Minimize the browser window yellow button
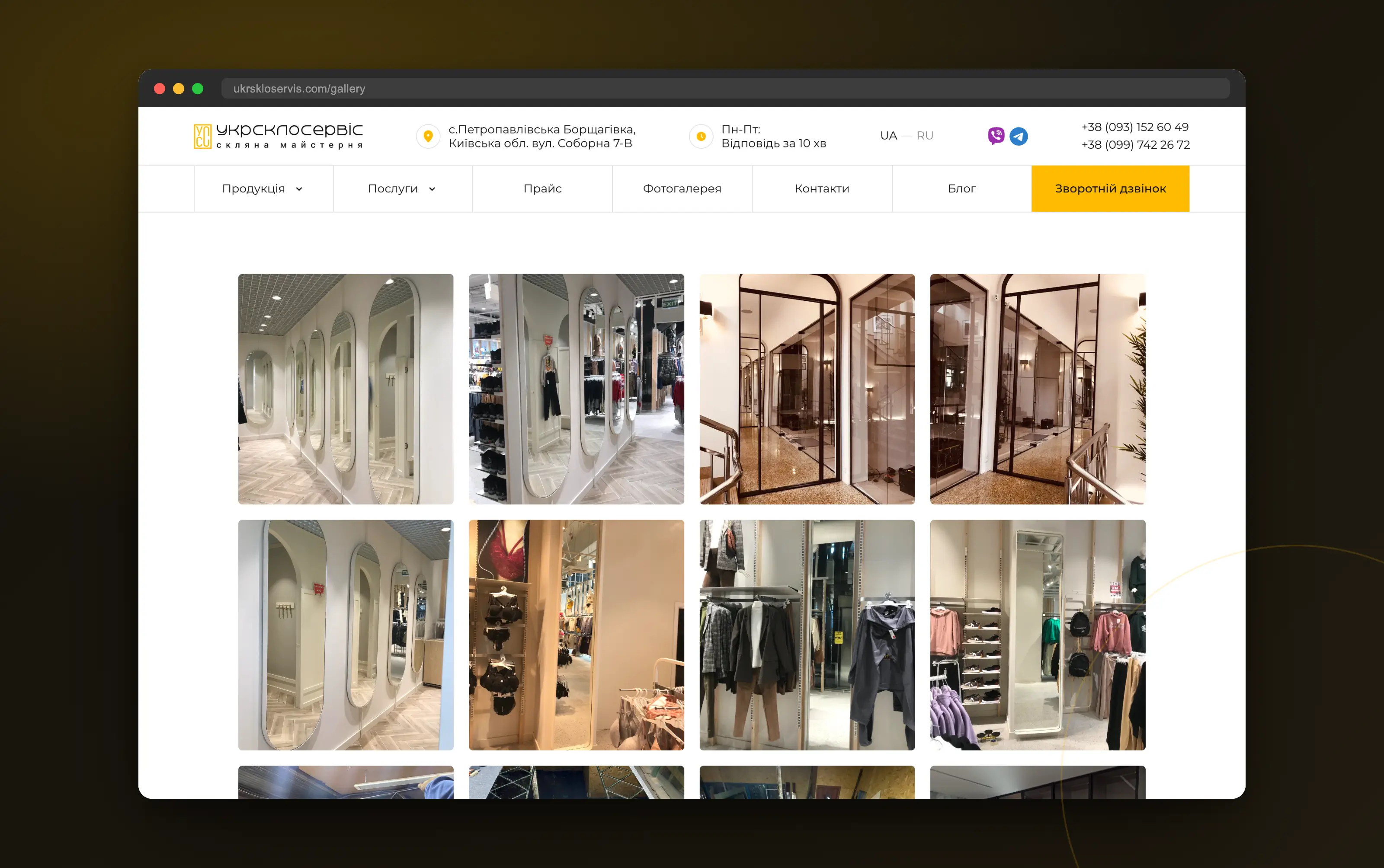 click(x=179, y=89)
